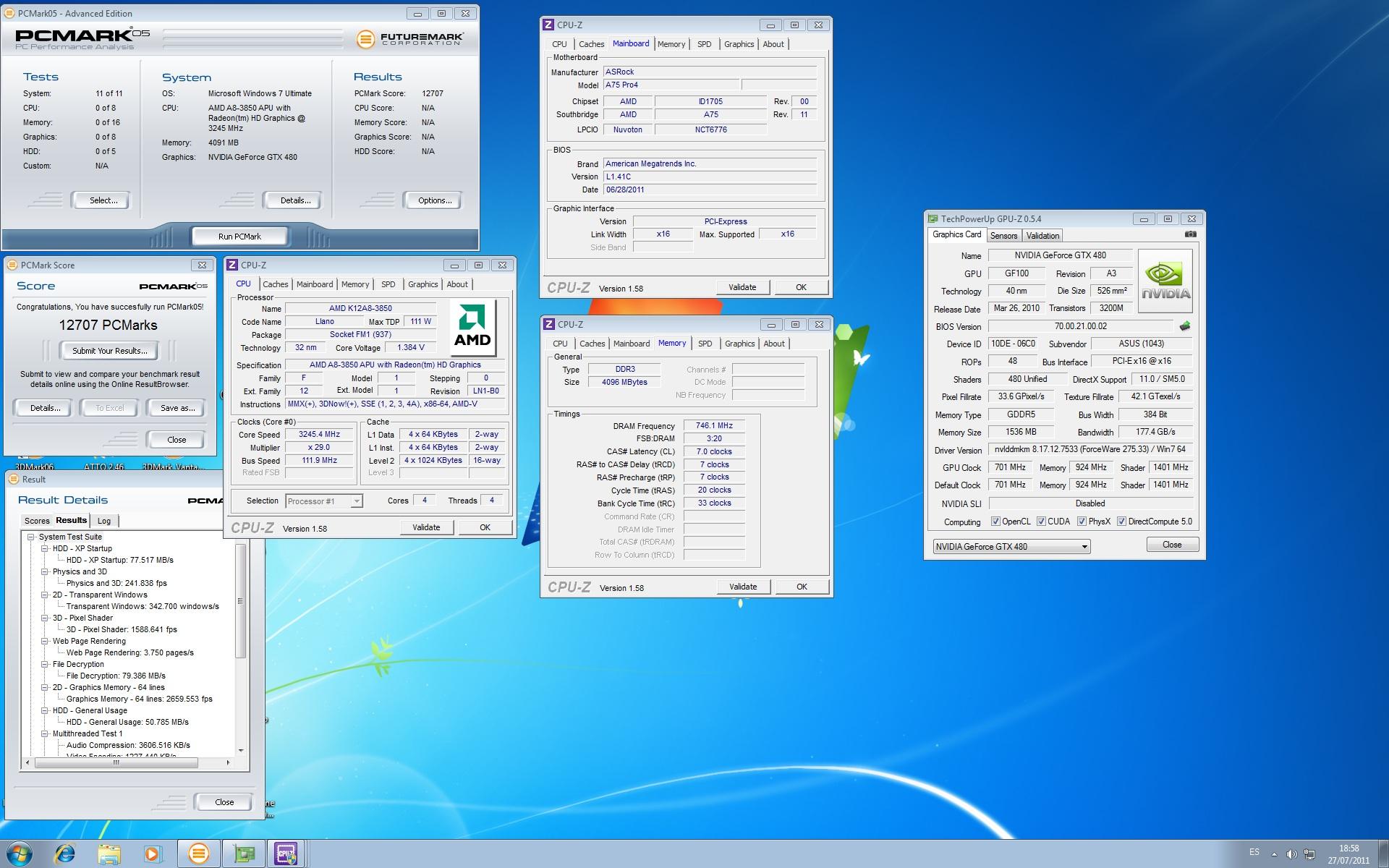Viewport: 1389px width, 868px height.
Task: Collapse the 3D - Pixel Shader node
Action: point(45,618)
